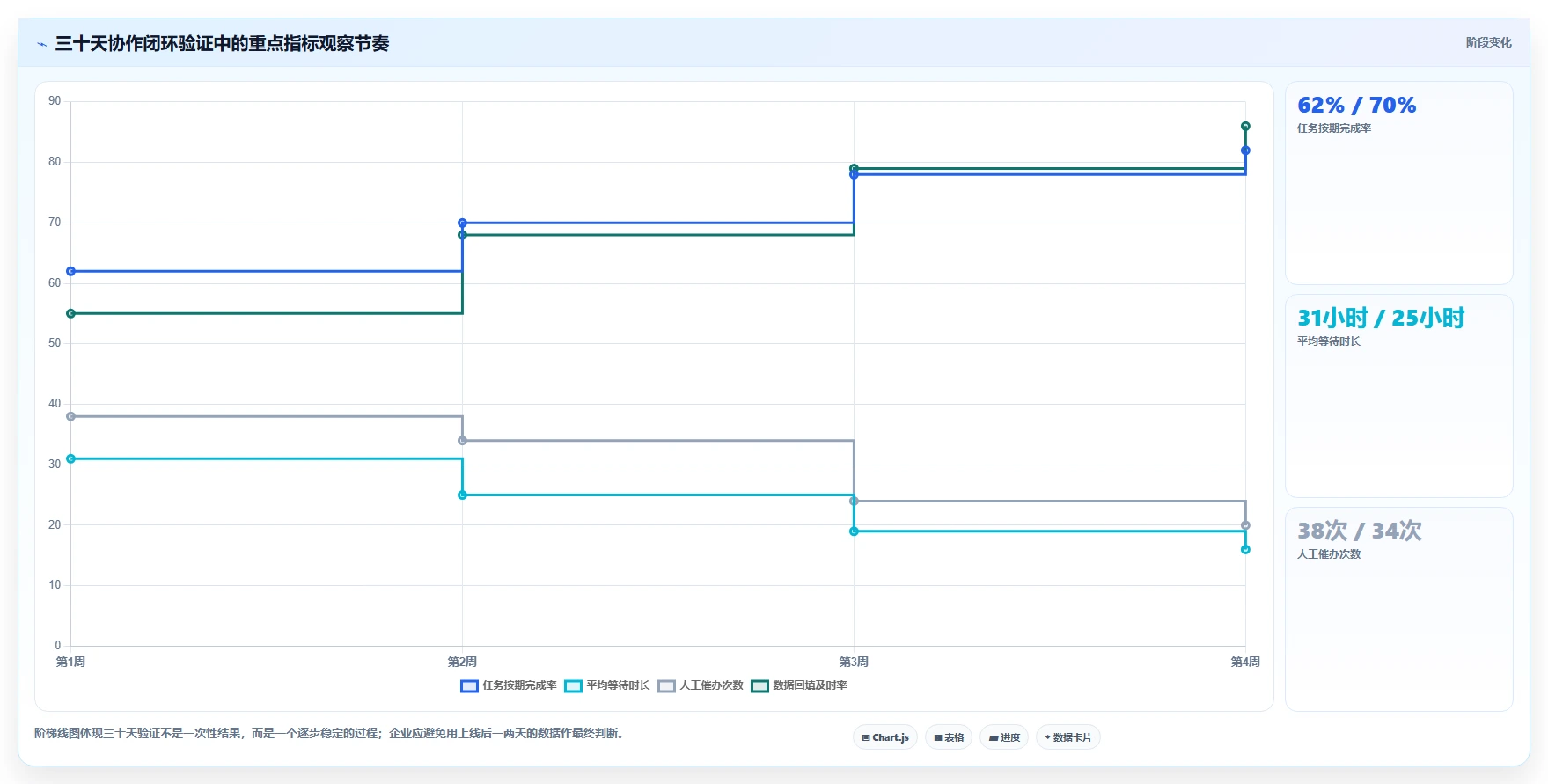1548x784 pixels.
Task: Click the 第1周 x-axis label
Action: tap(70, 662)
